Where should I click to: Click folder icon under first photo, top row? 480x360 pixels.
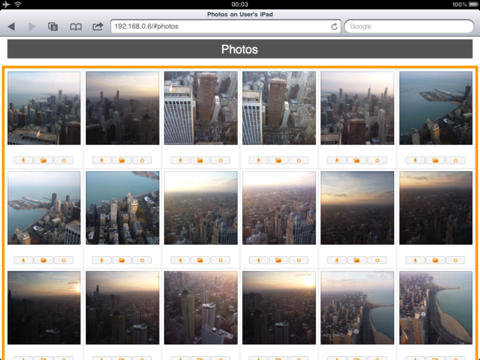click(x=43, y=160)
